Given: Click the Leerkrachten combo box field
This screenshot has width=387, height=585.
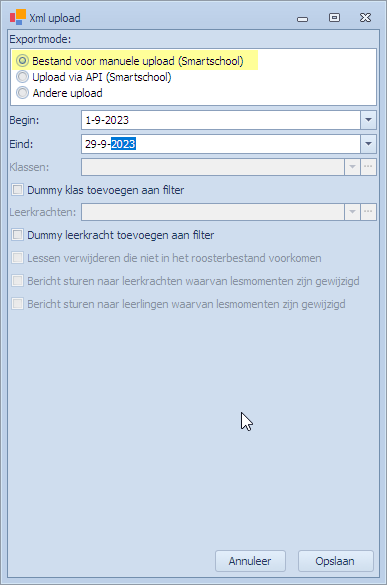Looking at the screenshot, I should point(213,212).
